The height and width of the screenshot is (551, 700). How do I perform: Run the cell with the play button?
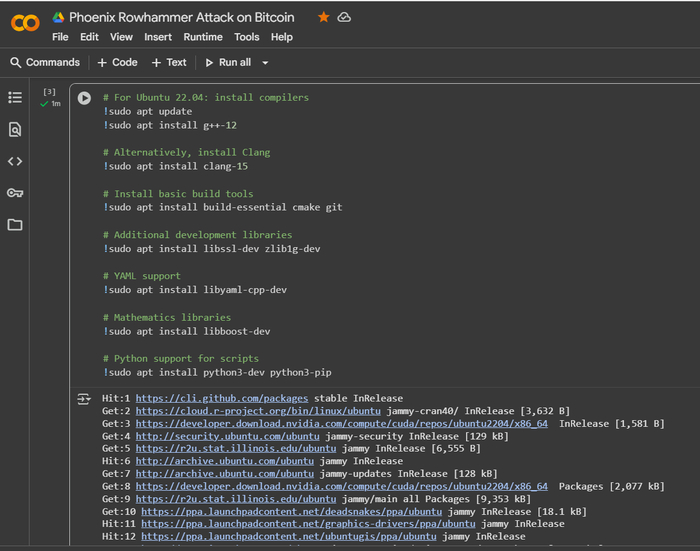[84, 98]
